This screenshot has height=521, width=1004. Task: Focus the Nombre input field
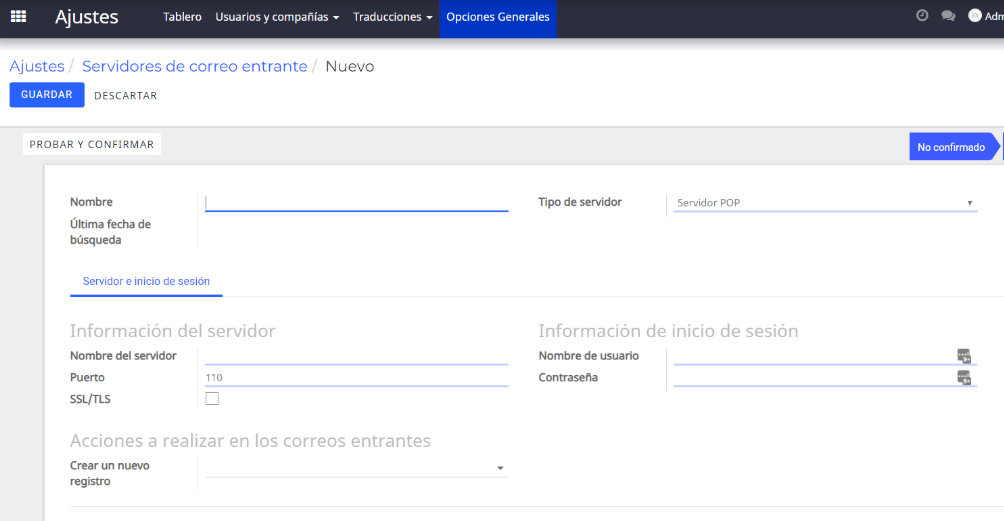coord(357,203)
